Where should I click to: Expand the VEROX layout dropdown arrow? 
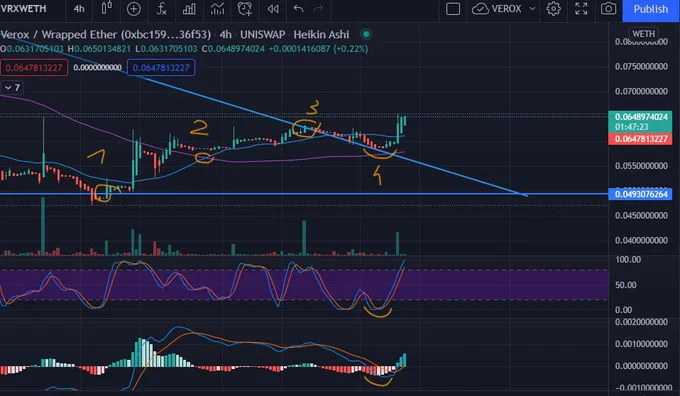pyautogui.click(x=532, y=9)
